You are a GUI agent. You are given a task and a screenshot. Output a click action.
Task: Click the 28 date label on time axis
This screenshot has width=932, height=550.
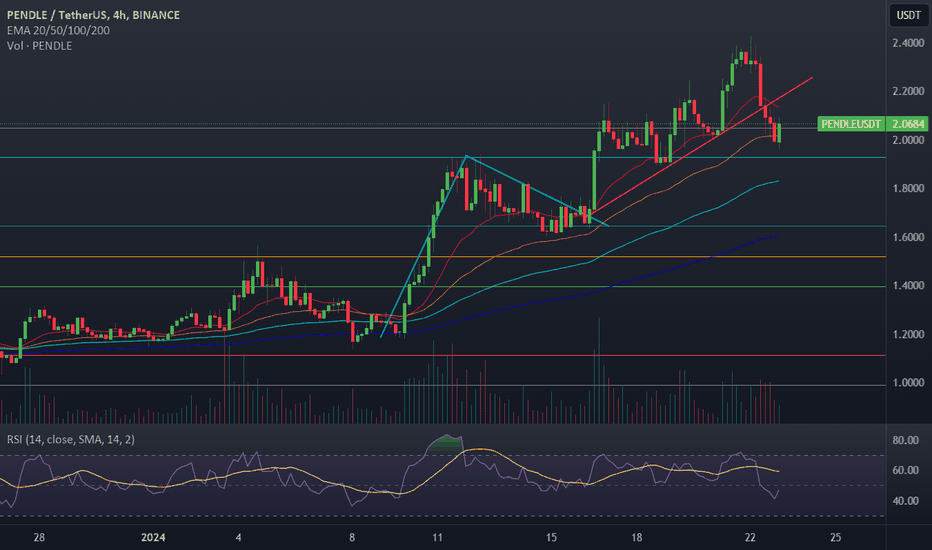click(x=39, y=538)
